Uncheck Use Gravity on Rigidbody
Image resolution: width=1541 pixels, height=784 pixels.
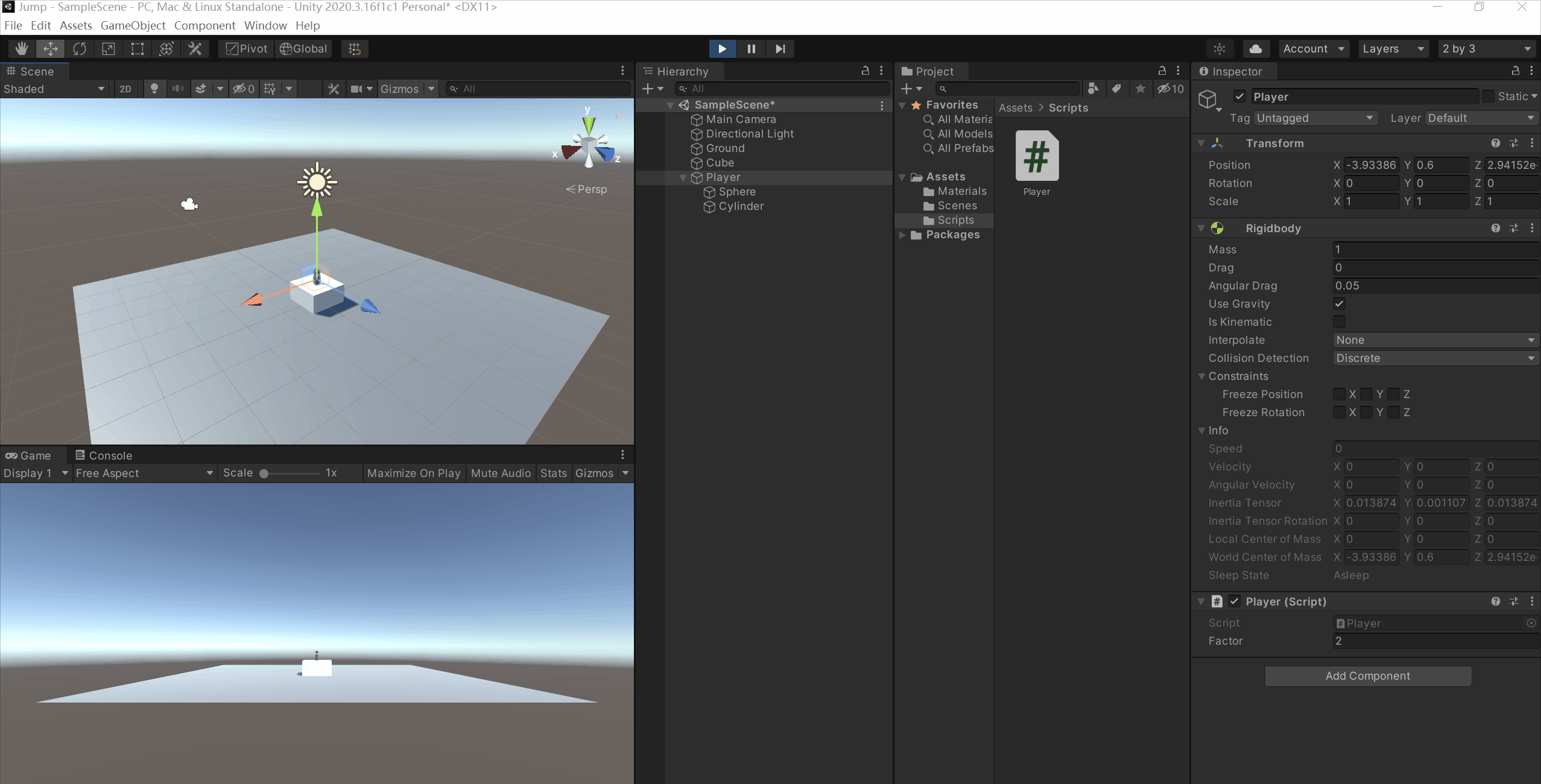click(1339, 304)
